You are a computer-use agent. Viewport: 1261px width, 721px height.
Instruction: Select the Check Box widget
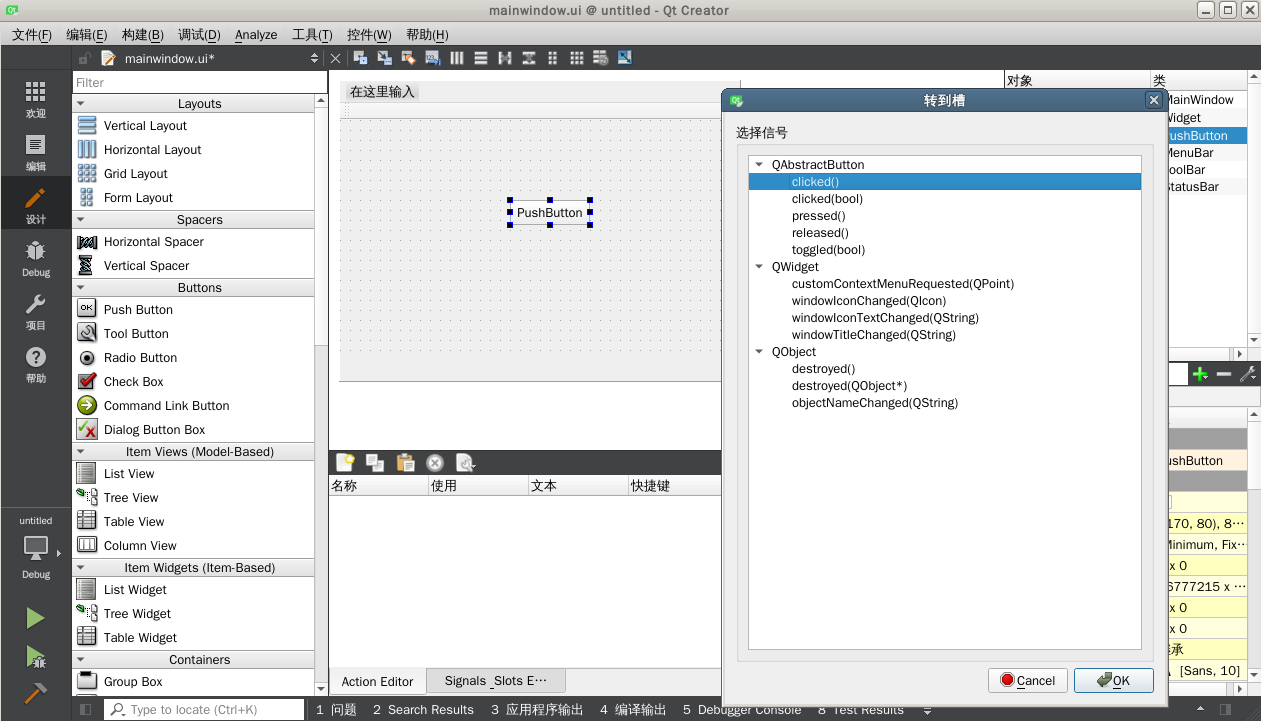tap(133, 382)
